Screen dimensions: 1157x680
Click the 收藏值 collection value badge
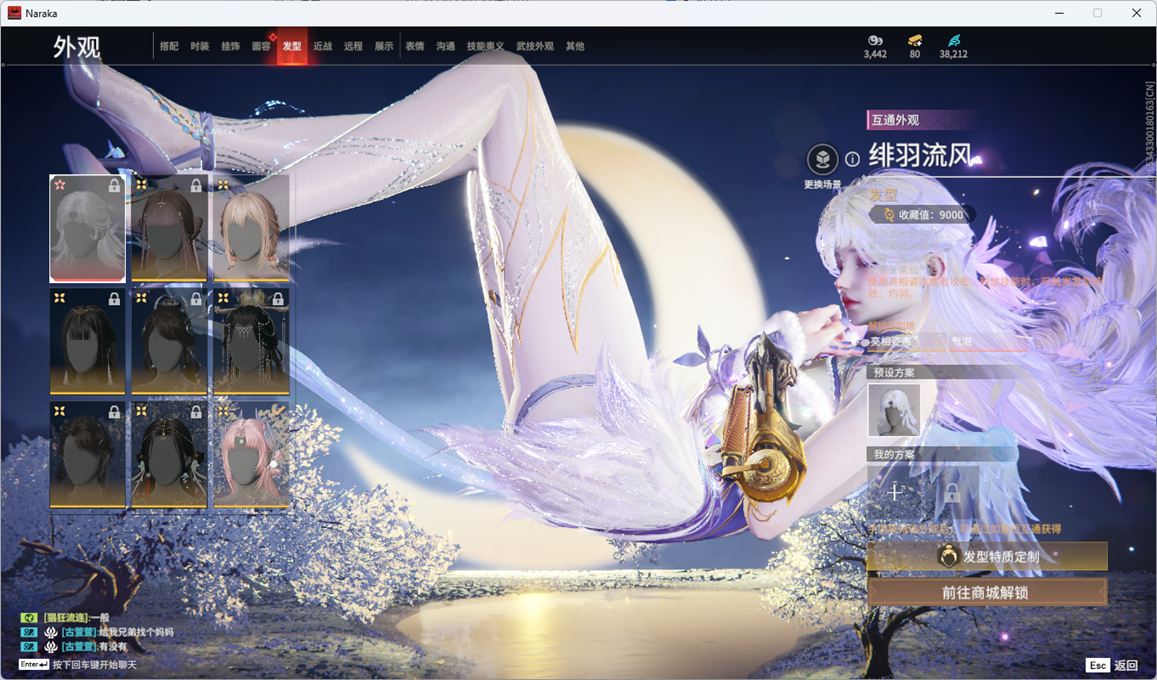click(922, 215)
